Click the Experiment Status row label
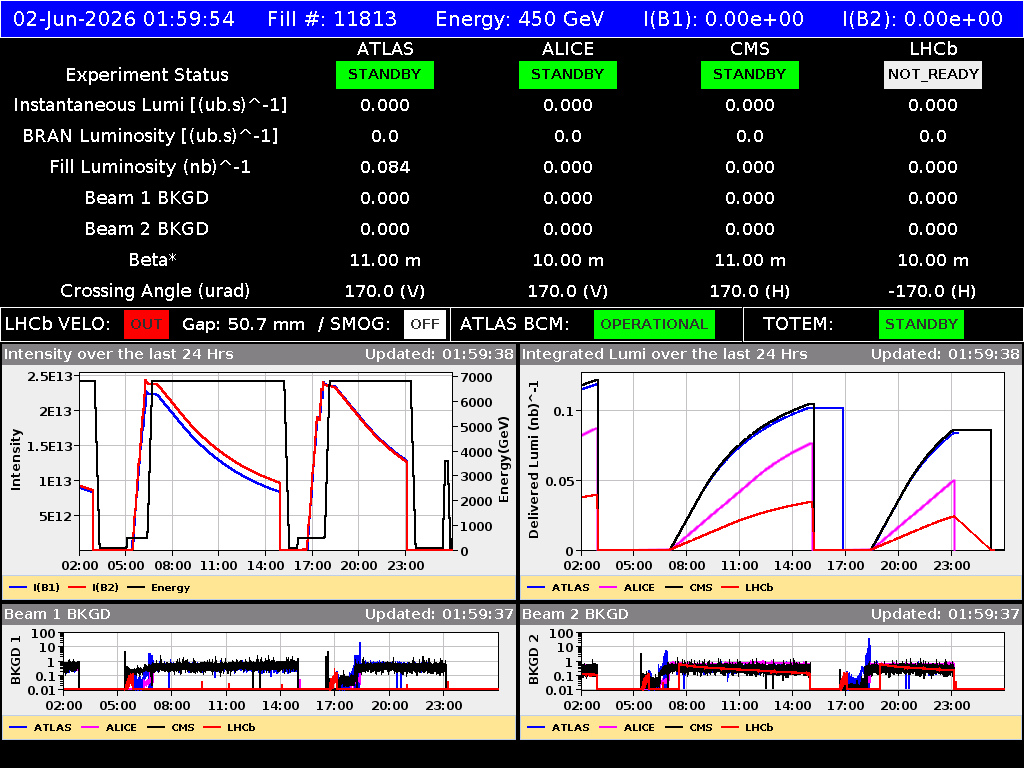 coord(147,75)
